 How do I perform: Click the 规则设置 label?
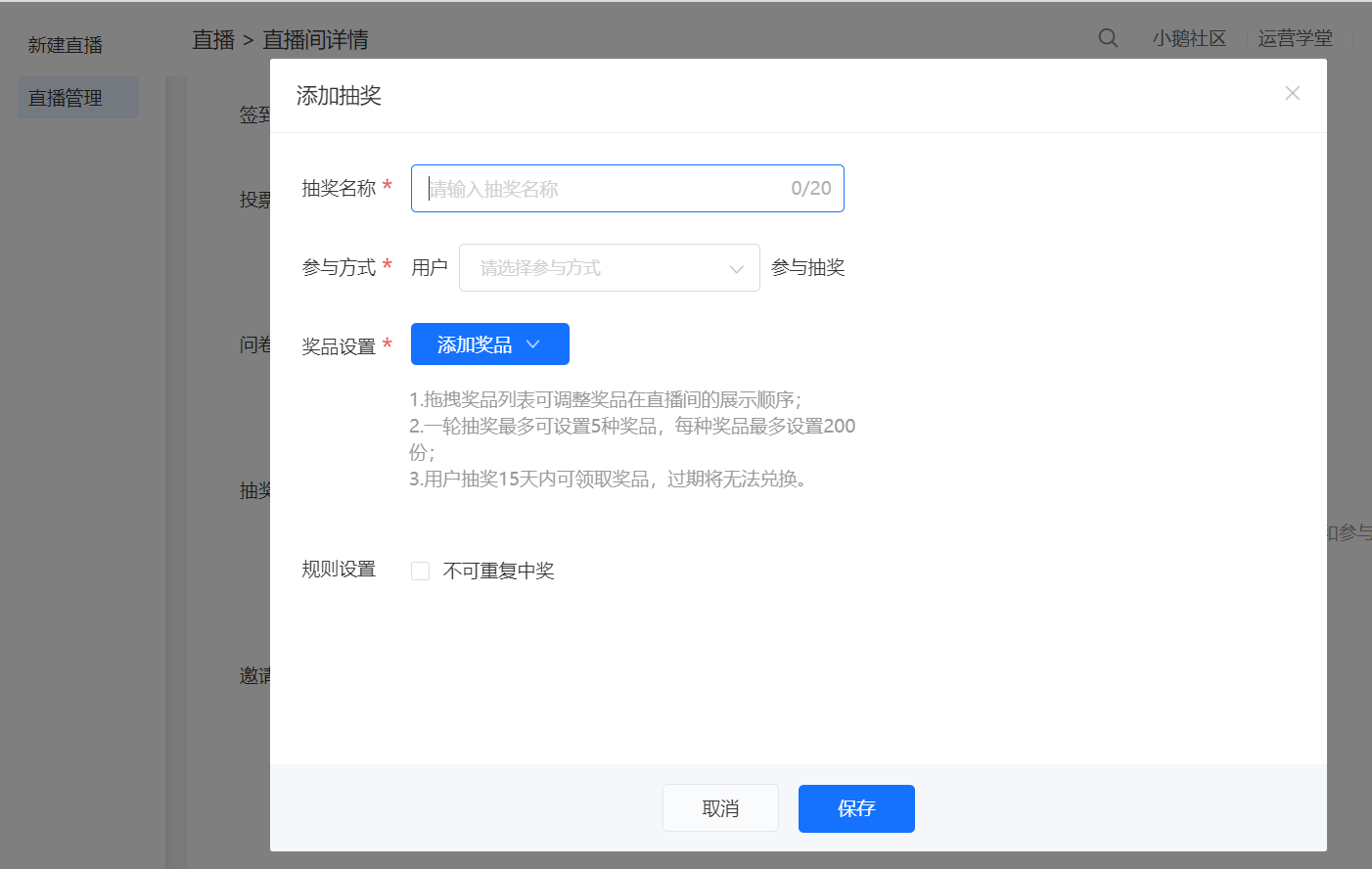point(339,569)
